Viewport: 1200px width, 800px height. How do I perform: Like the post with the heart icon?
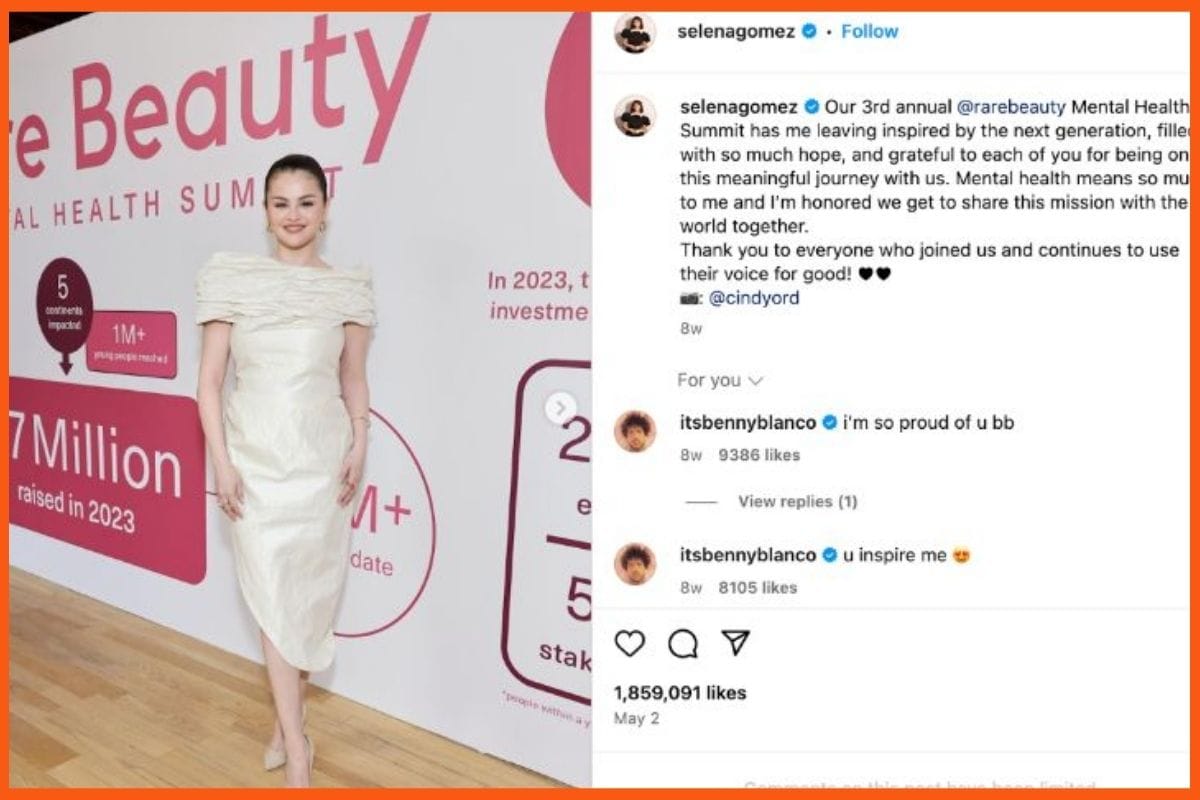(x=629, y=644)
